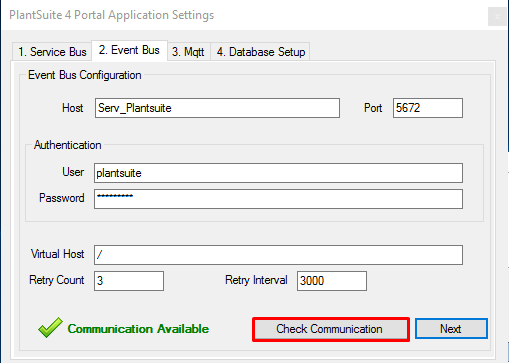Click the Virtual Host field
509x363 pixels.
pyautogui.click(x=278, y=255)
